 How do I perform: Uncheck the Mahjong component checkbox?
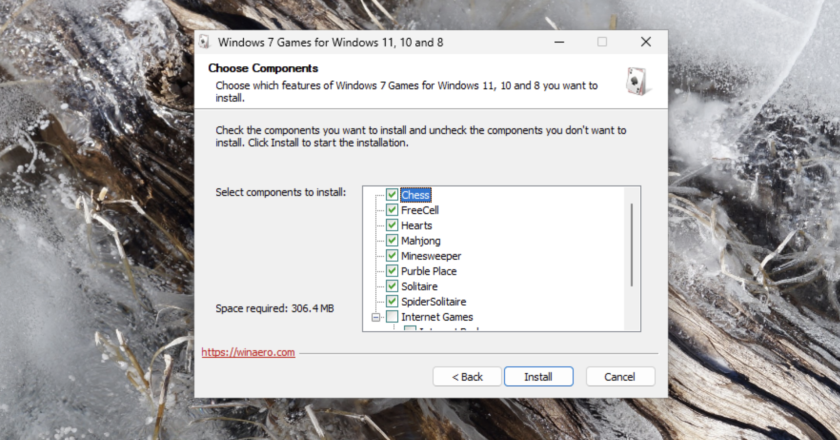392,240
